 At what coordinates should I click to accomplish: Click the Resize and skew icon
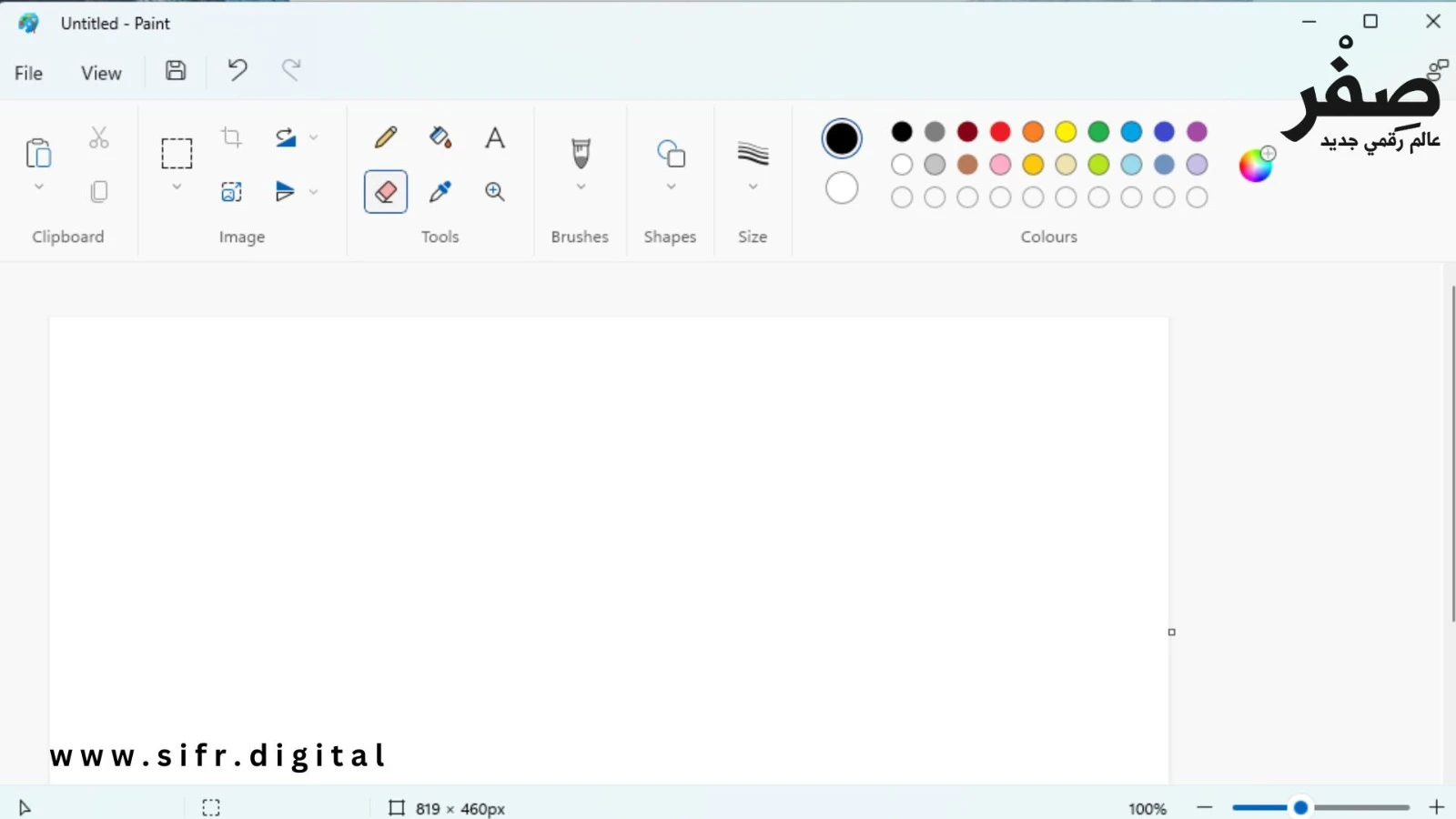coord(231,191)
